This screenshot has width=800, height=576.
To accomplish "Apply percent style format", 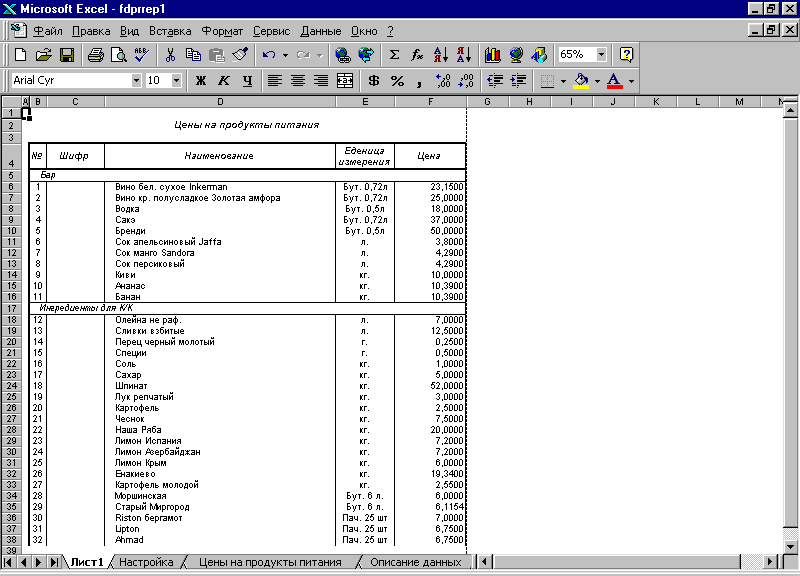I will coord(397,81).
